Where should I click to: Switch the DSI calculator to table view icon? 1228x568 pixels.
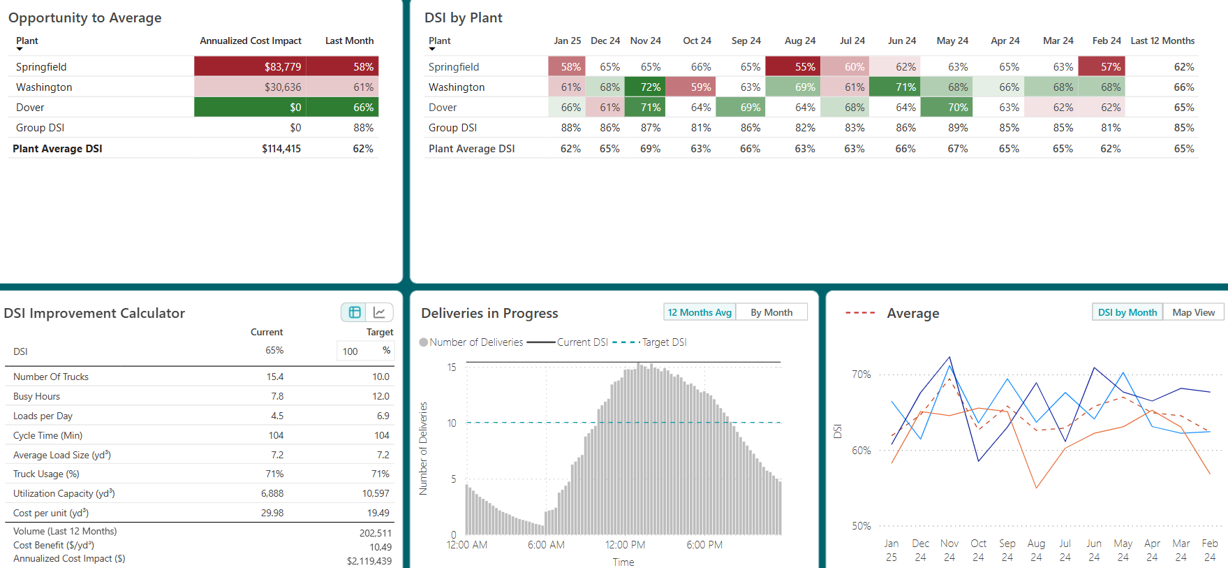point(355,313)
